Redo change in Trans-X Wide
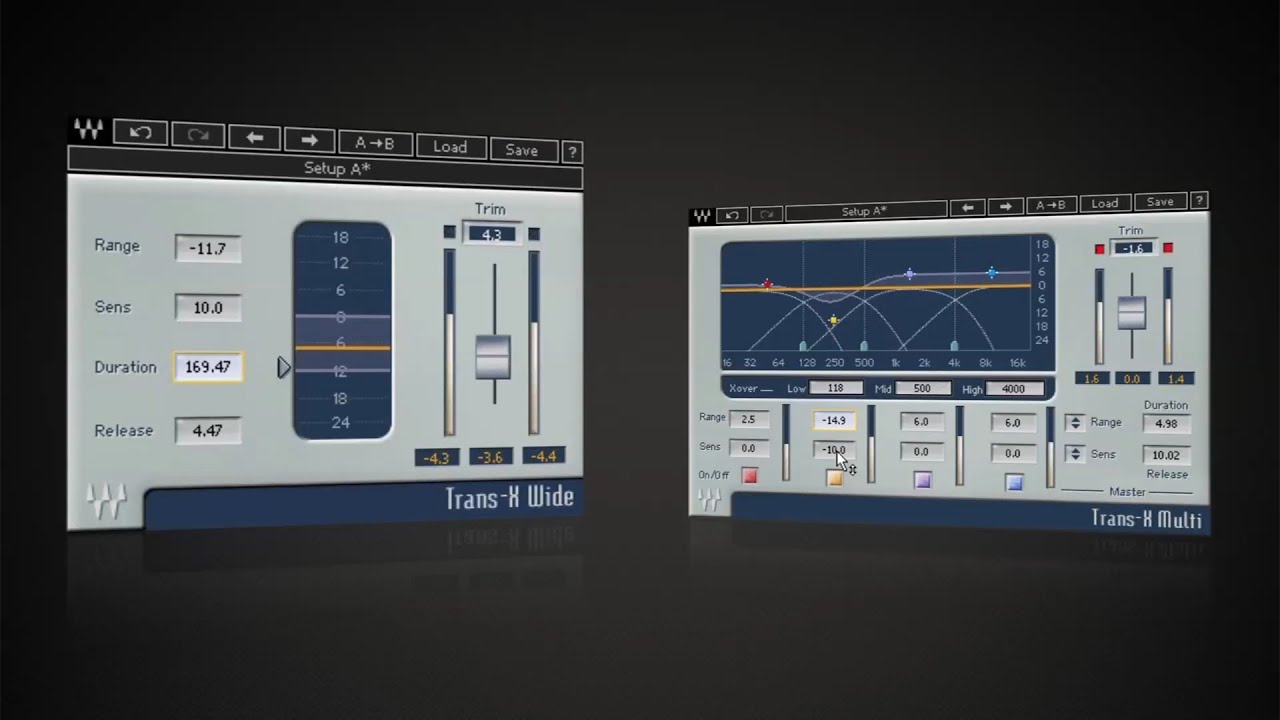 coord(197,135)
